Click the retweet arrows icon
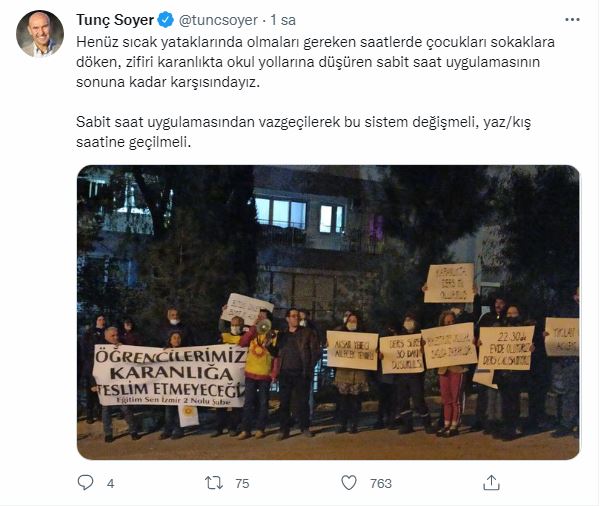This screenshot has width=610, height=506. click(214, 483)
